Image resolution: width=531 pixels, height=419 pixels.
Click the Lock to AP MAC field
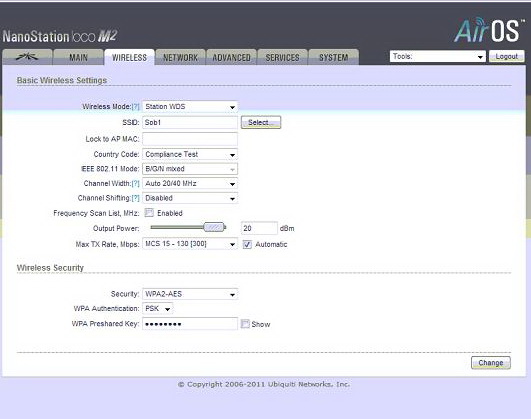point(190,139)
